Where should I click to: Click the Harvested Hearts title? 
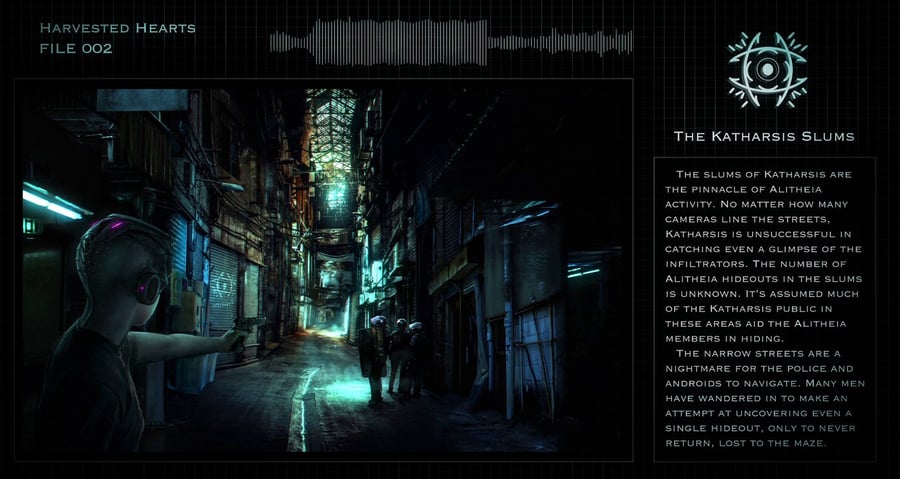[117, 27]
